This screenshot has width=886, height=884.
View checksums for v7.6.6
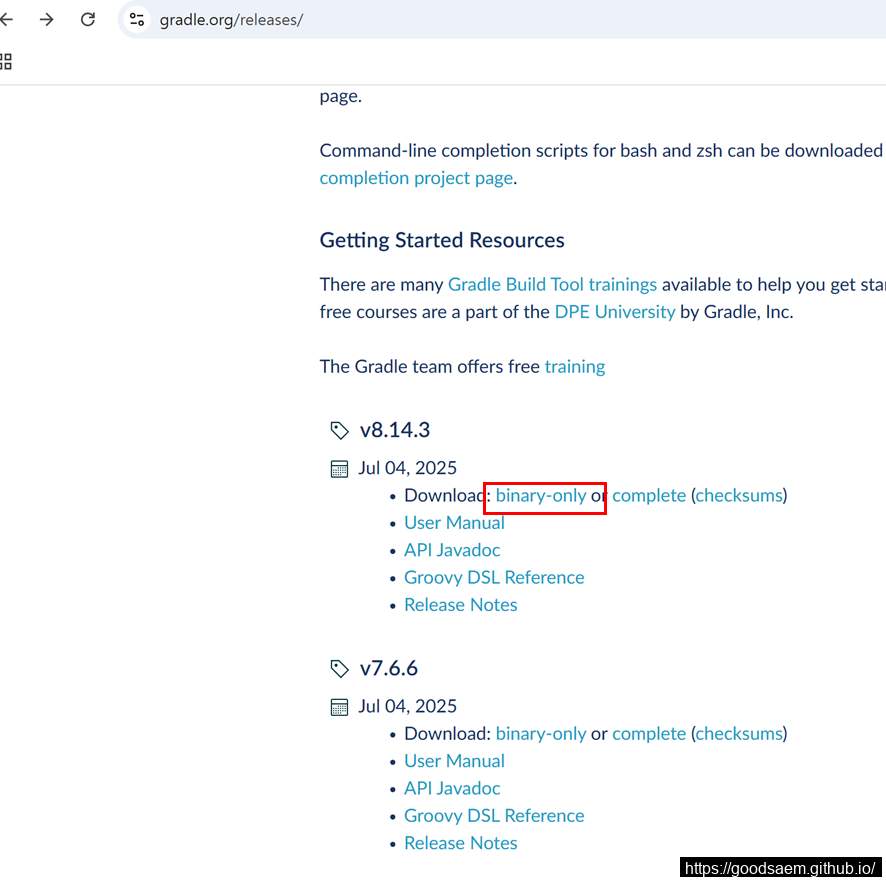tap(739, 734)
